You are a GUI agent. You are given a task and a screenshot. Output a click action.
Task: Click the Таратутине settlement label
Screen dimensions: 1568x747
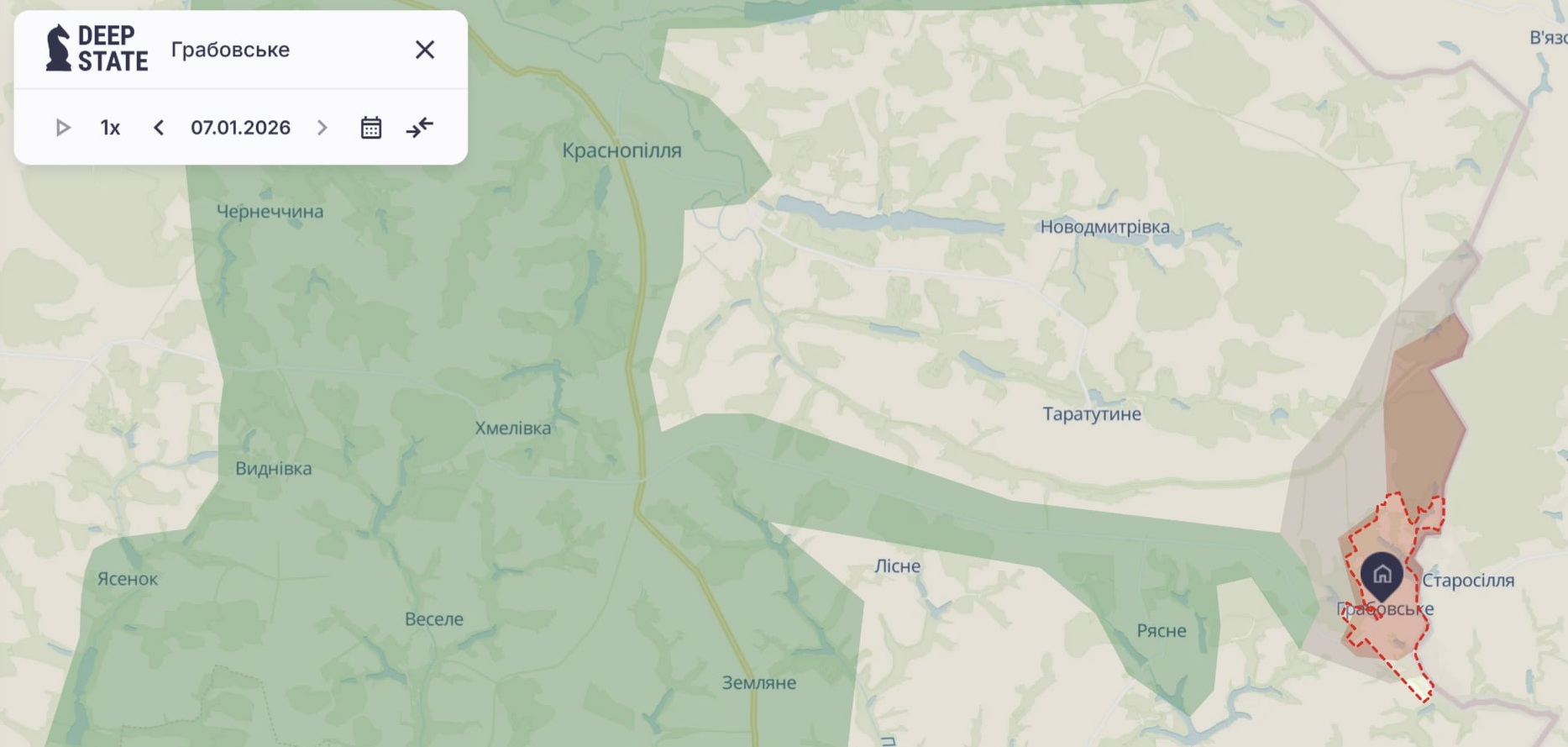point(1092,414)
